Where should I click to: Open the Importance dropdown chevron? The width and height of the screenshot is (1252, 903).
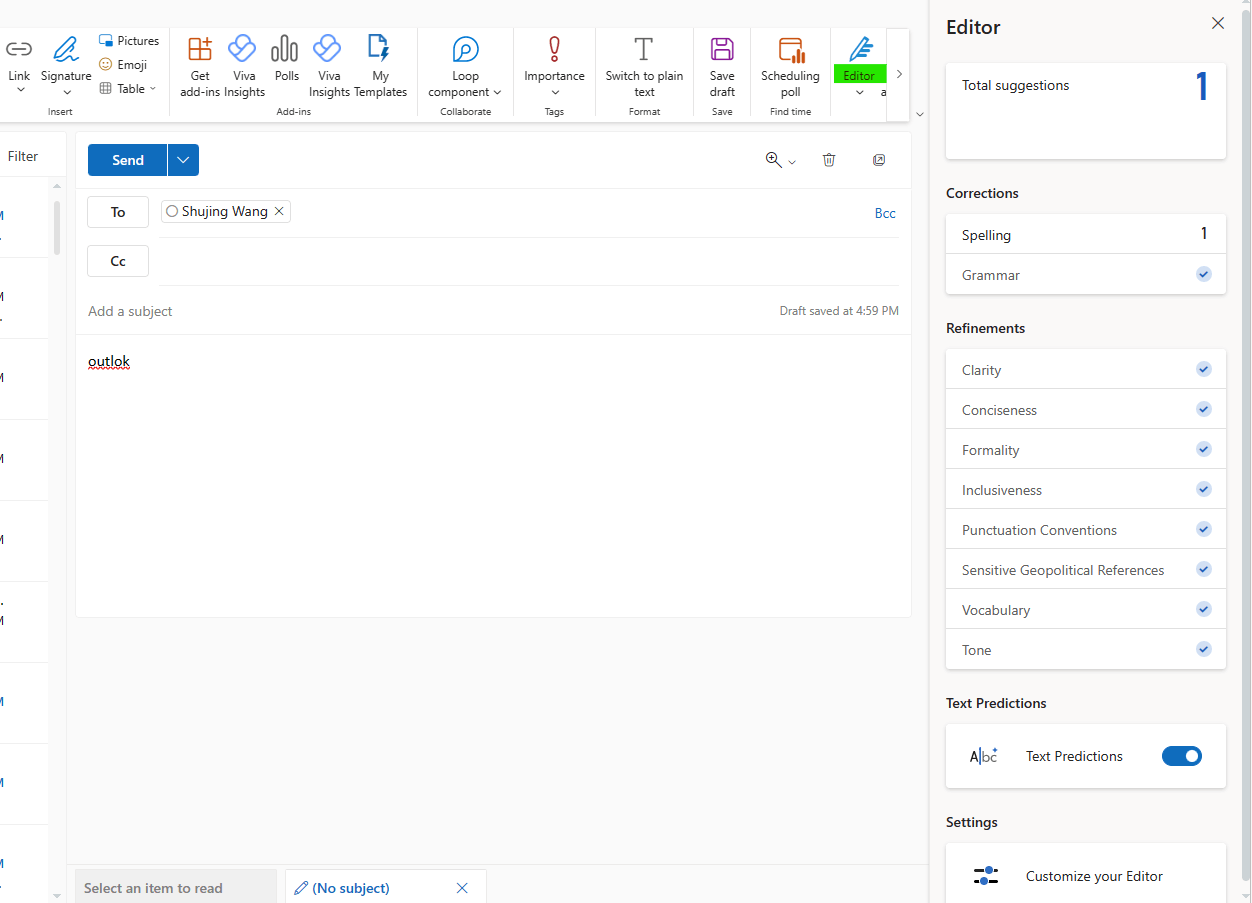pyautogui.click(x=555, y=92)
